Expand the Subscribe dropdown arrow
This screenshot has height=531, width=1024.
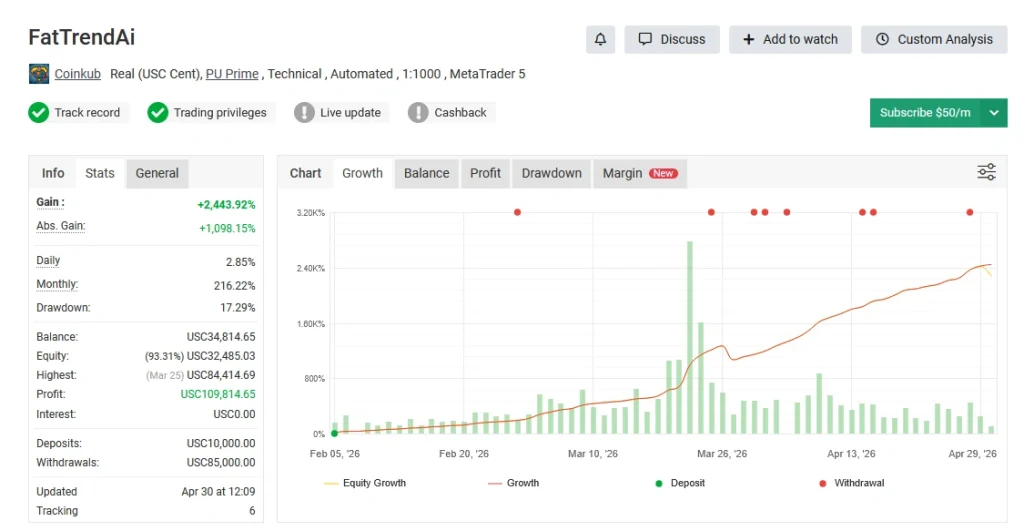994,113
